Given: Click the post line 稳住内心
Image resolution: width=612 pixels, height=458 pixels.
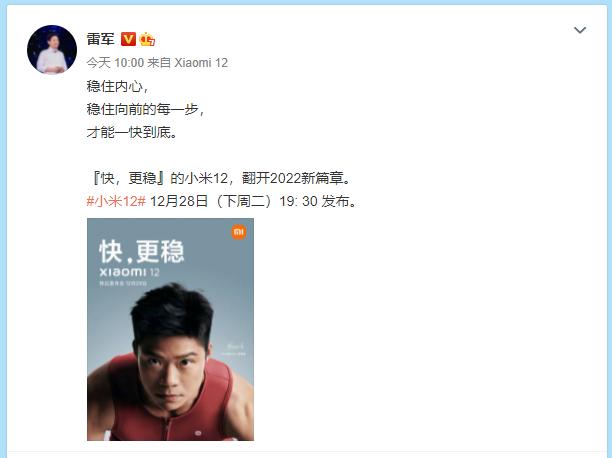Looking at the screenshot, I should point(117,86).
